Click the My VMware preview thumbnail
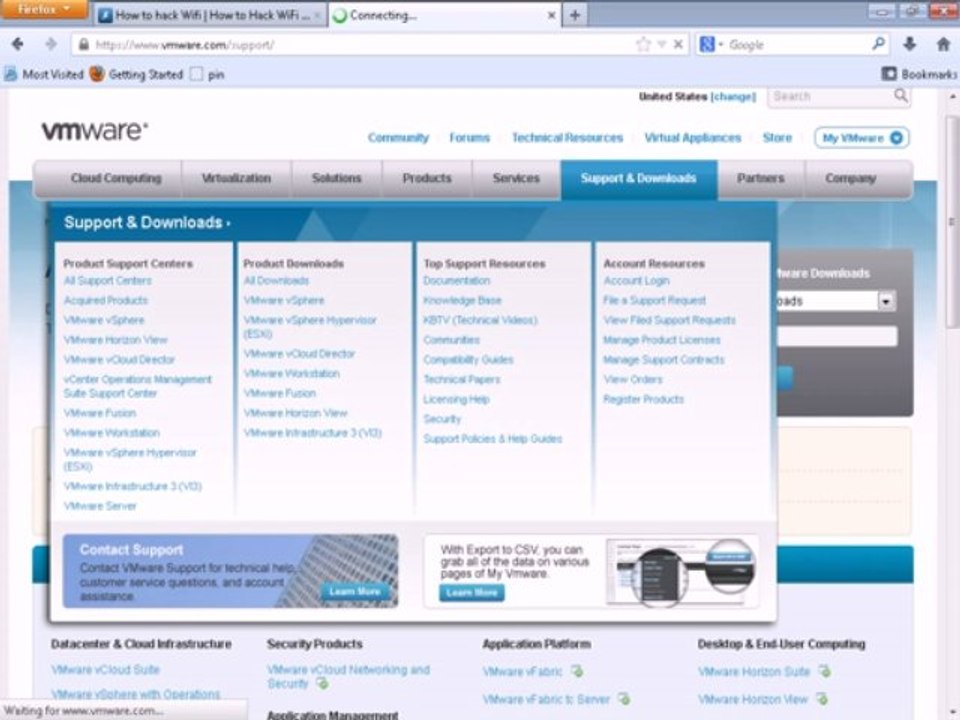960x720 pixels. pos(682,572)
